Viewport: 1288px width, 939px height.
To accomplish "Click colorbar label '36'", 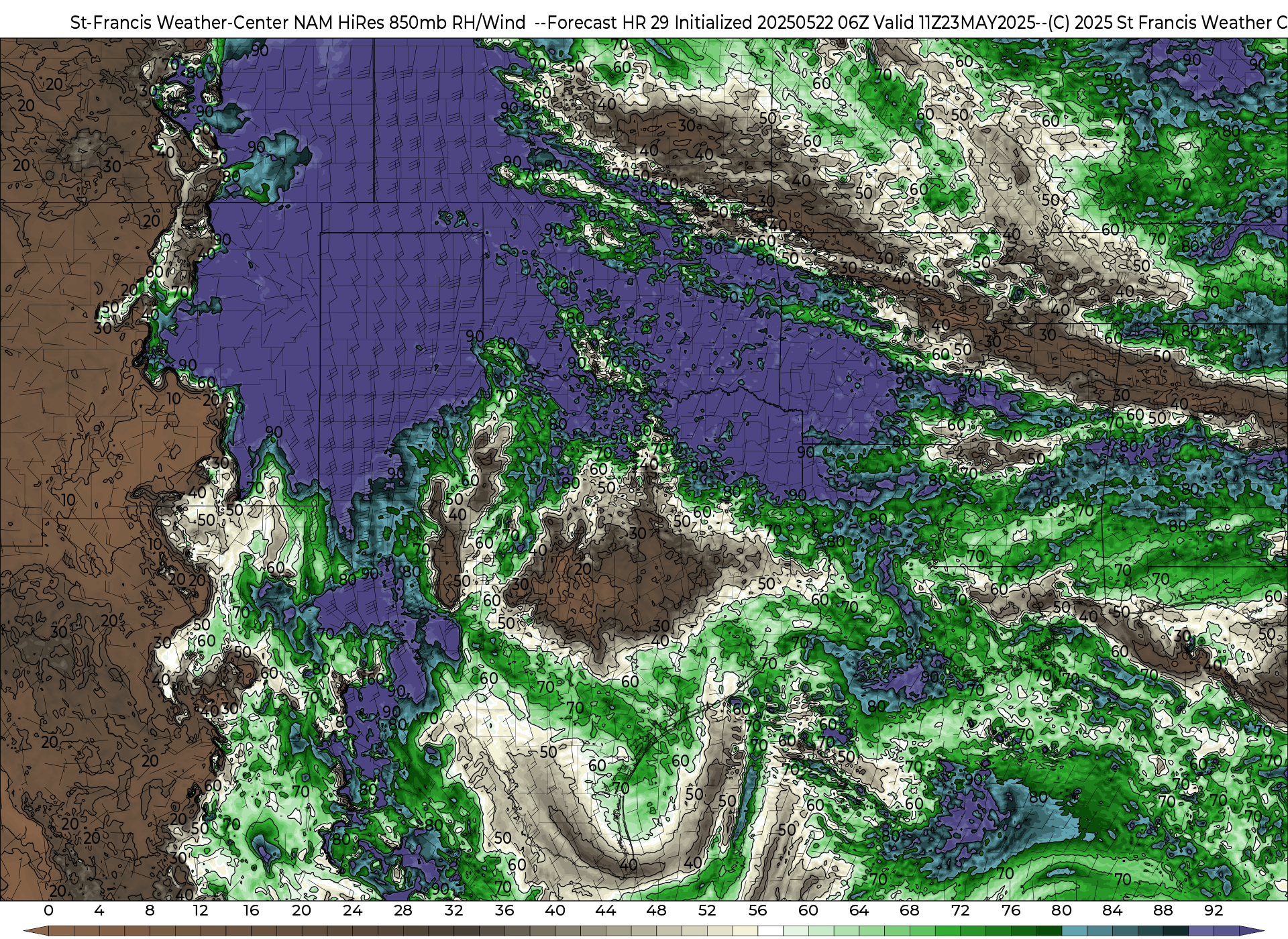I will (504, 911).
